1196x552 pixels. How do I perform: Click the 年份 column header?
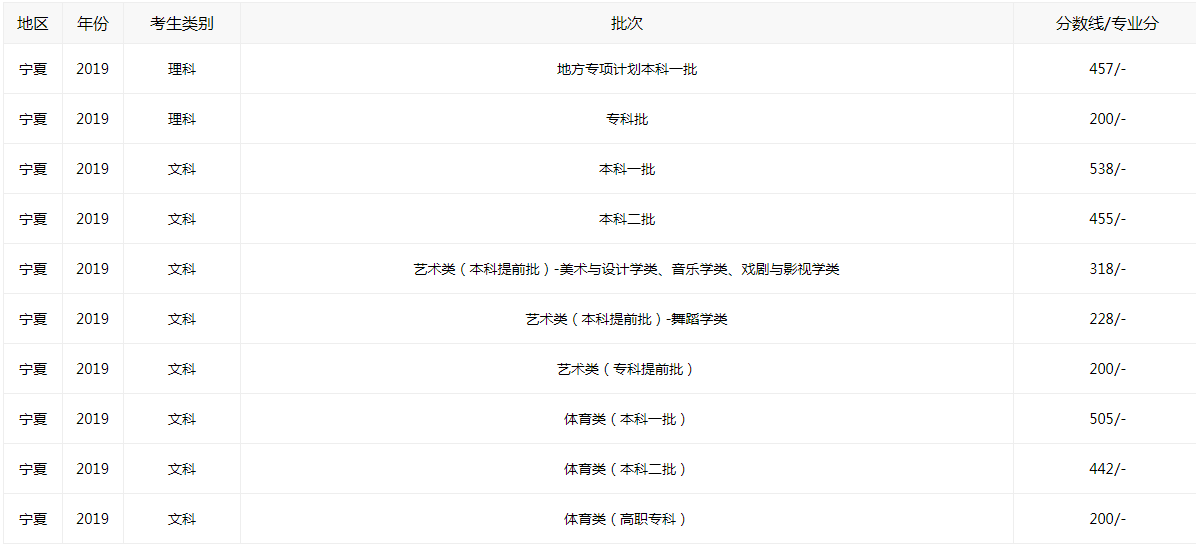click(x=92, y=24)
